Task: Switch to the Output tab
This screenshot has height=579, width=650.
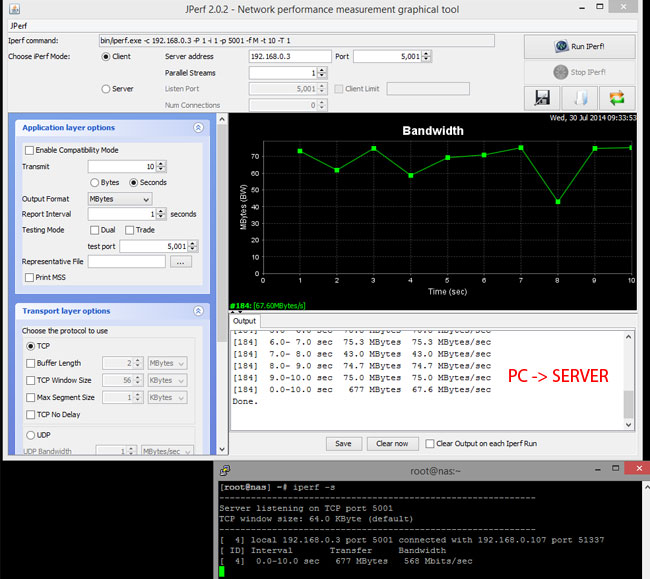Action: pos(245,321)
